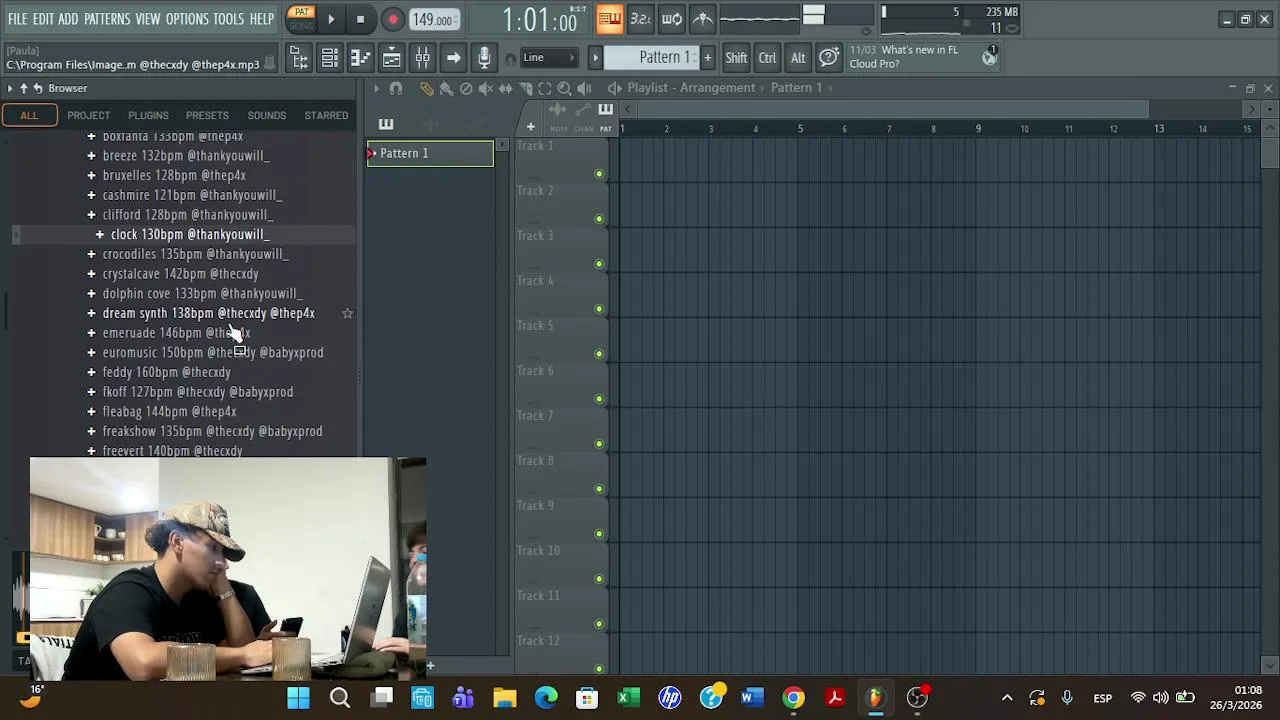Screen dimensions: 1280x720
Task: Expand the "cashmire 121bpm" browser item
Action: click(x=91, y=195)
